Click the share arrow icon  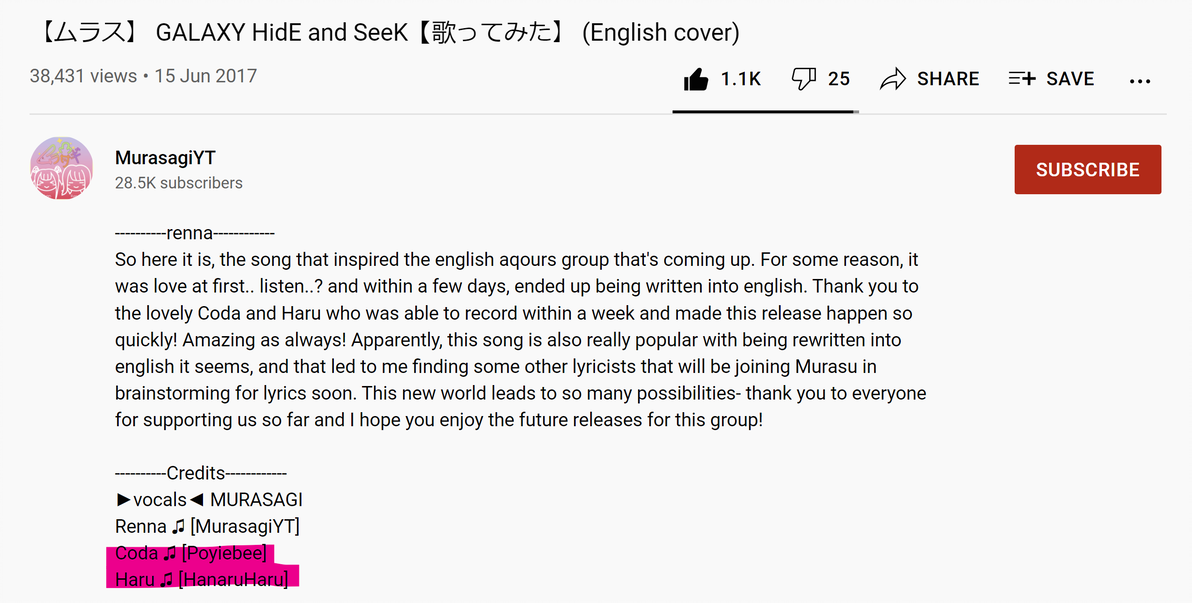[x=892, y=79]
